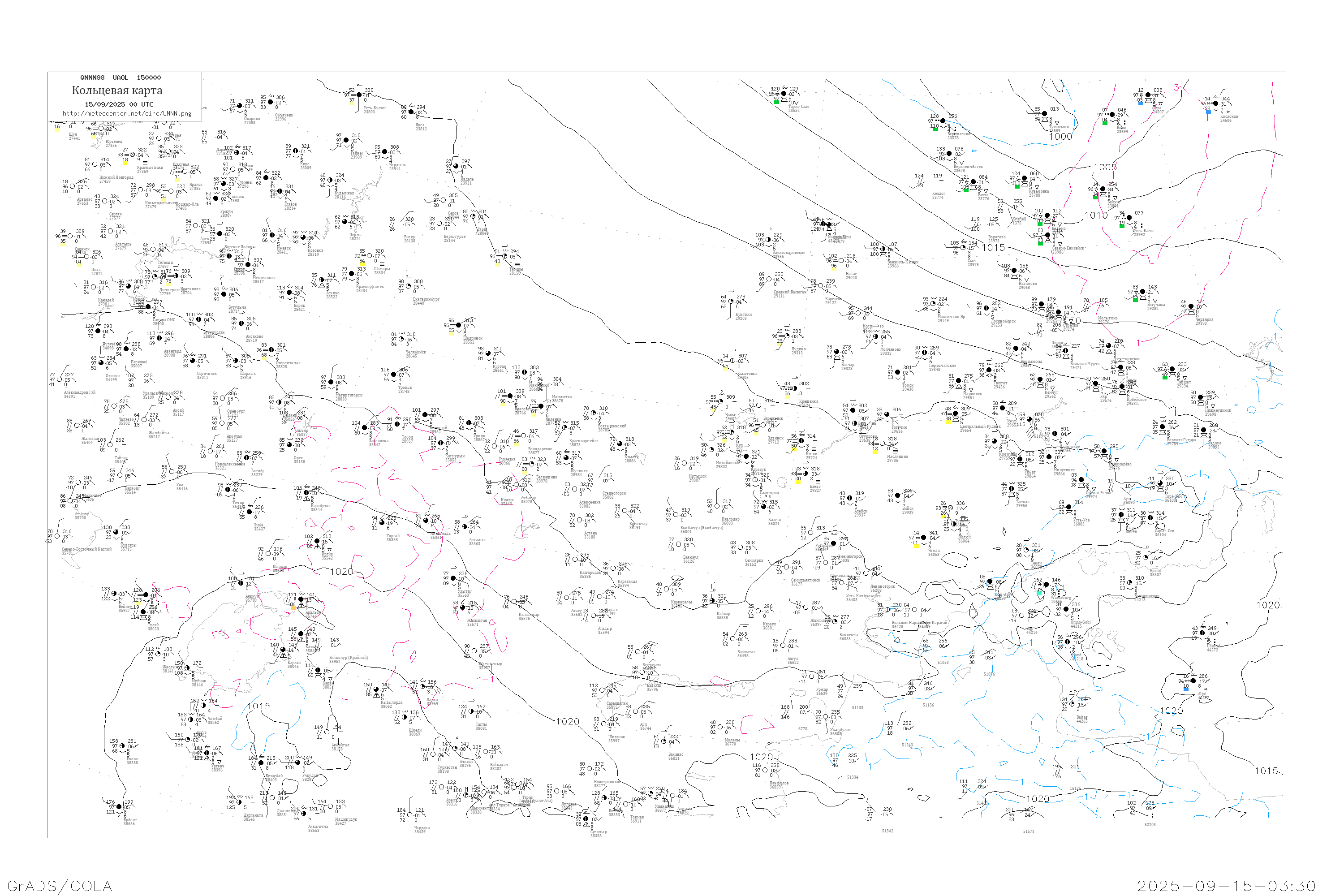1344x896 pixels.
Task: Click the obscured-sky crossed circle near Красные Баки
Action: pos(132,154)
